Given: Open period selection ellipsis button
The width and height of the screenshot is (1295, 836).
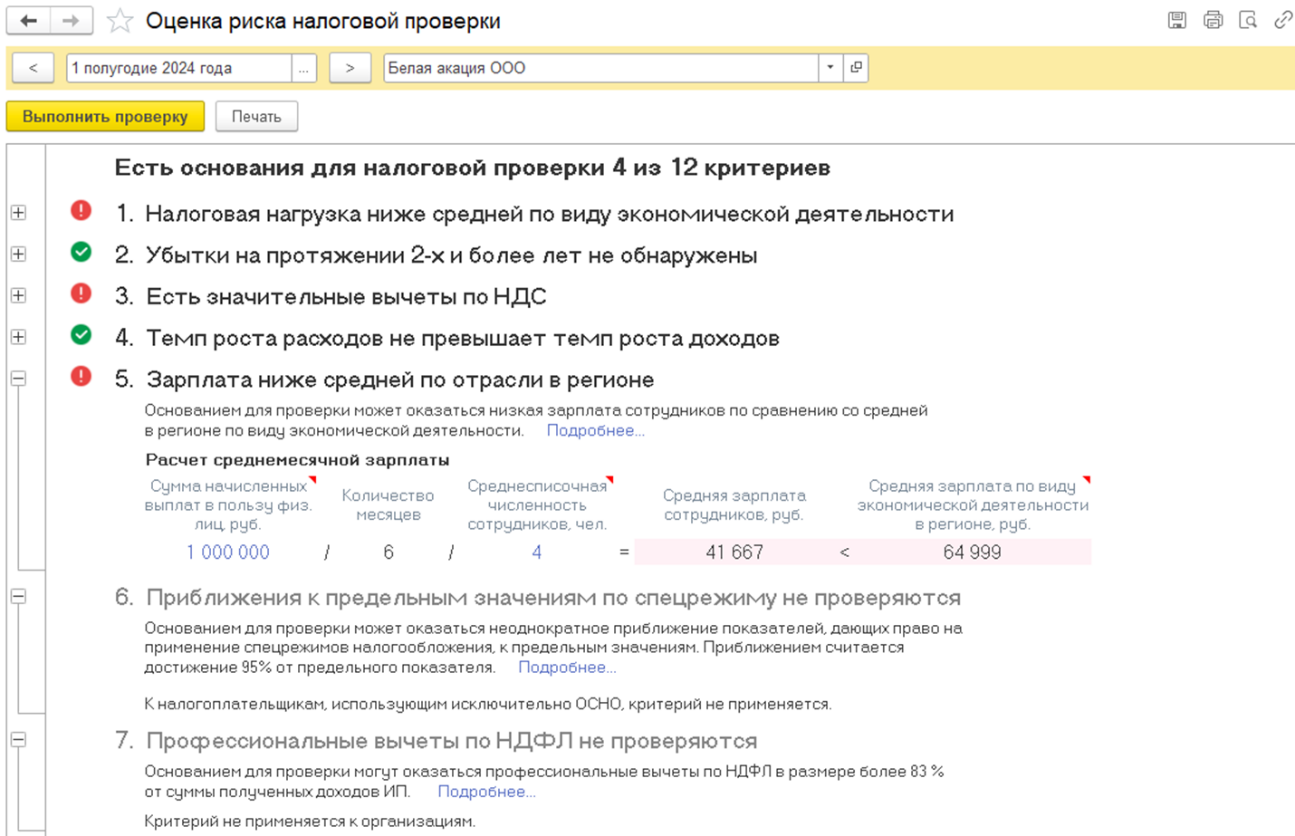Looking at the screenshot, I should (304, 68).
